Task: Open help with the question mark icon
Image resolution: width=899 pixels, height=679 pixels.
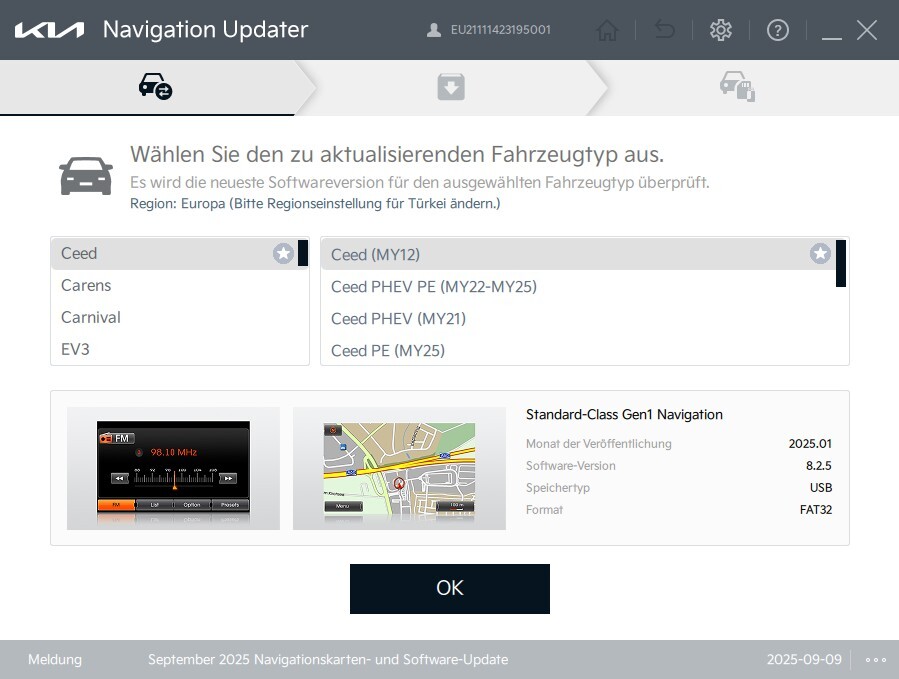Action: (x=777, y=30)
